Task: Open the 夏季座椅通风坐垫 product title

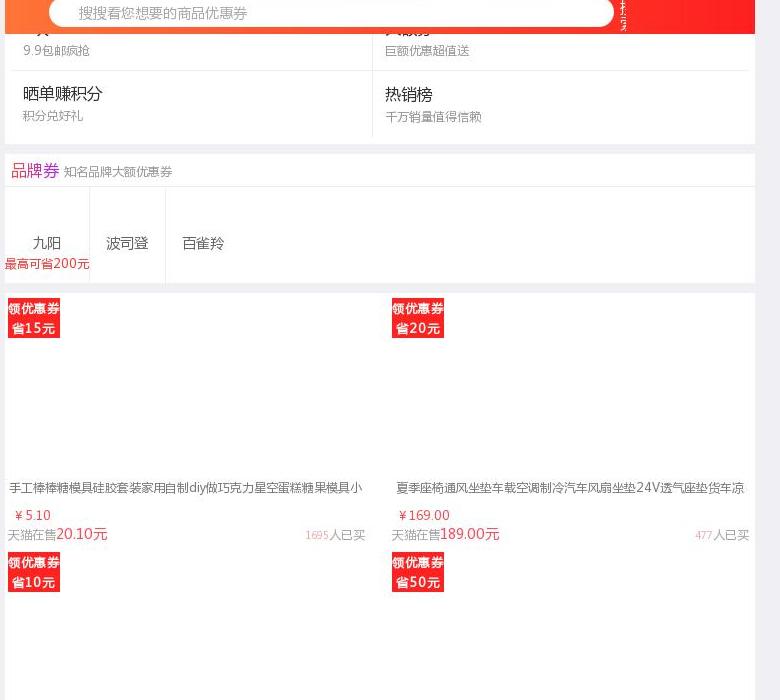Action: click(570, 488)
